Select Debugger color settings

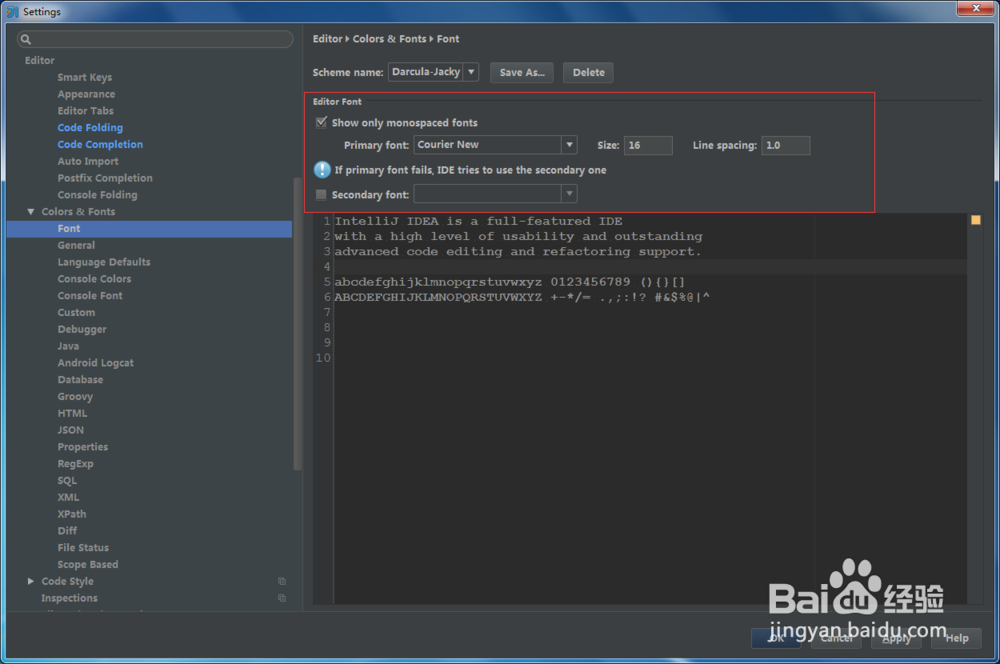[x=82, y=329]
